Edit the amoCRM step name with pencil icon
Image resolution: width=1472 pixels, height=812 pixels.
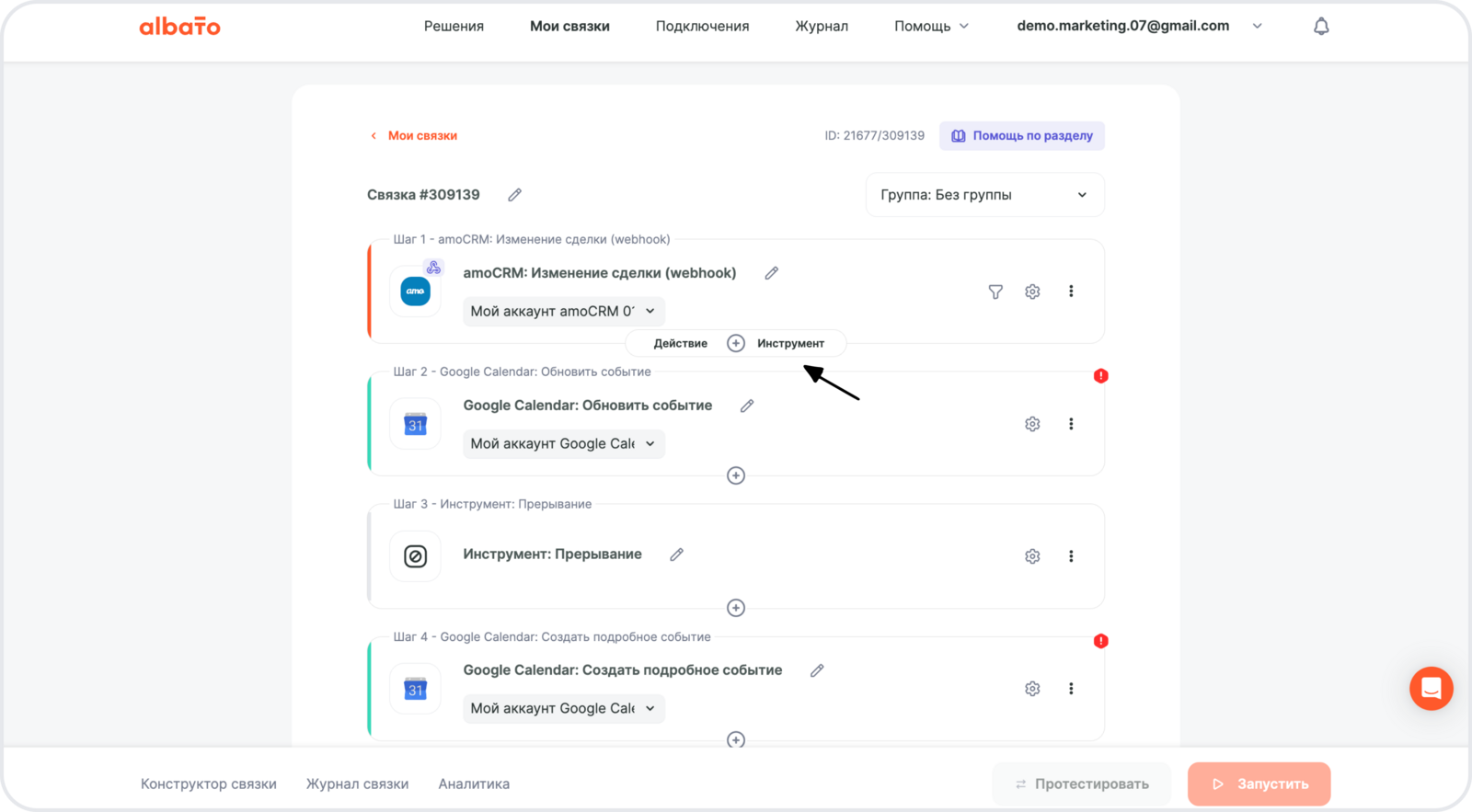(x=771, y=273)
